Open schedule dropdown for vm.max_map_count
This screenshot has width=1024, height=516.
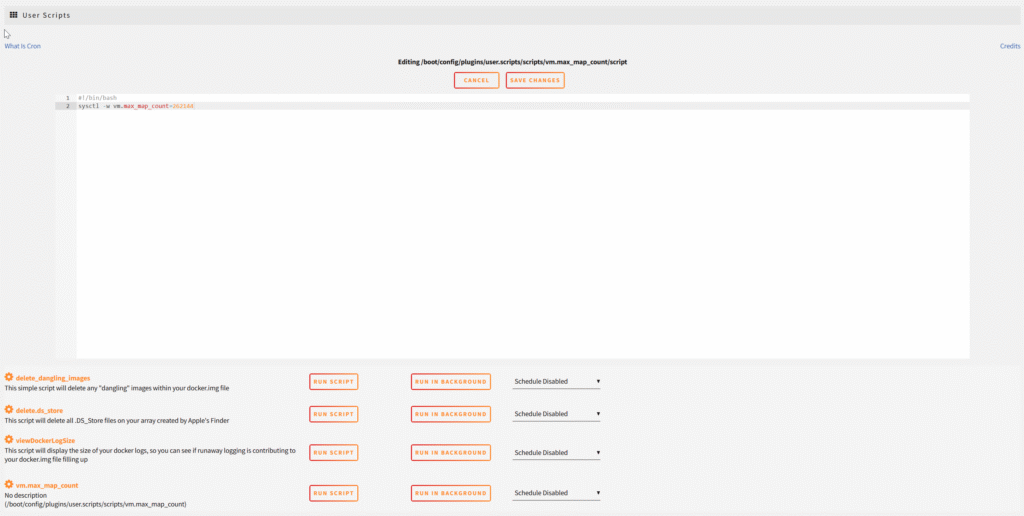556,493
